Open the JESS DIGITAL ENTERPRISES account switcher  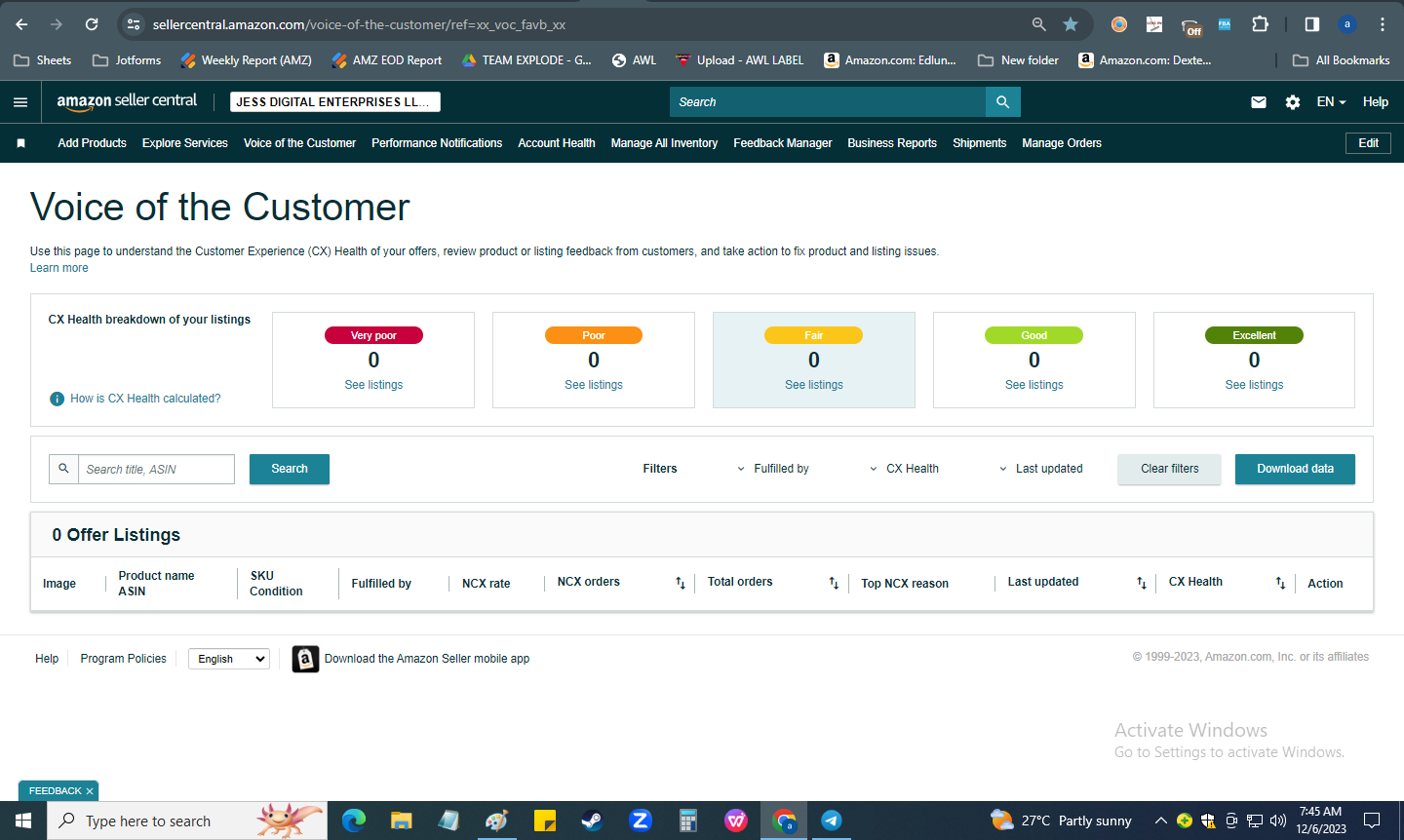[335, 102]
